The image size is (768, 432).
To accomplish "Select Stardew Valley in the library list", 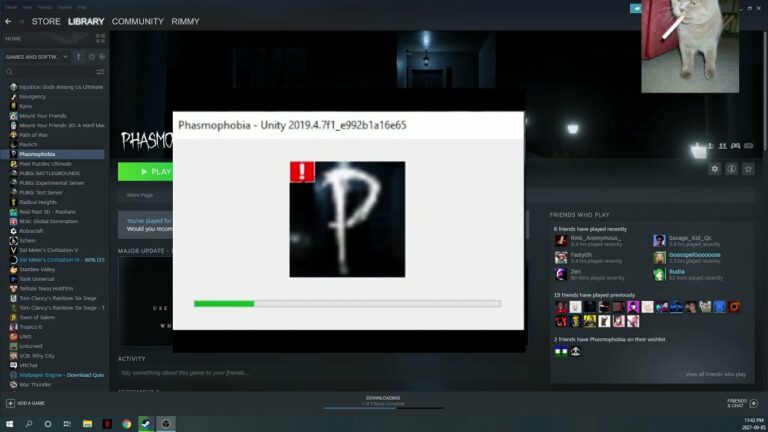I will 37,269.
